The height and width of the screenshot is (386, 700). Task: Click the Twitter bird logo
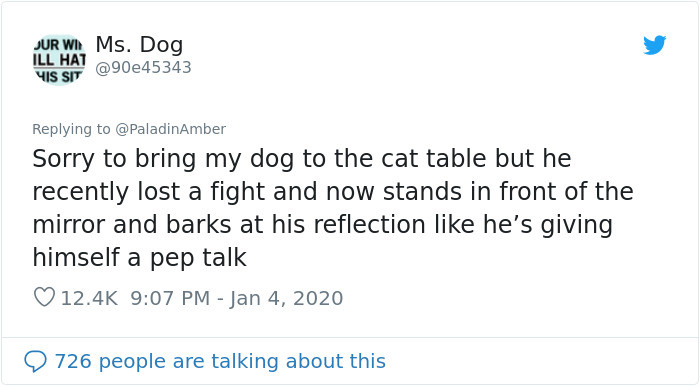[654, 45]
